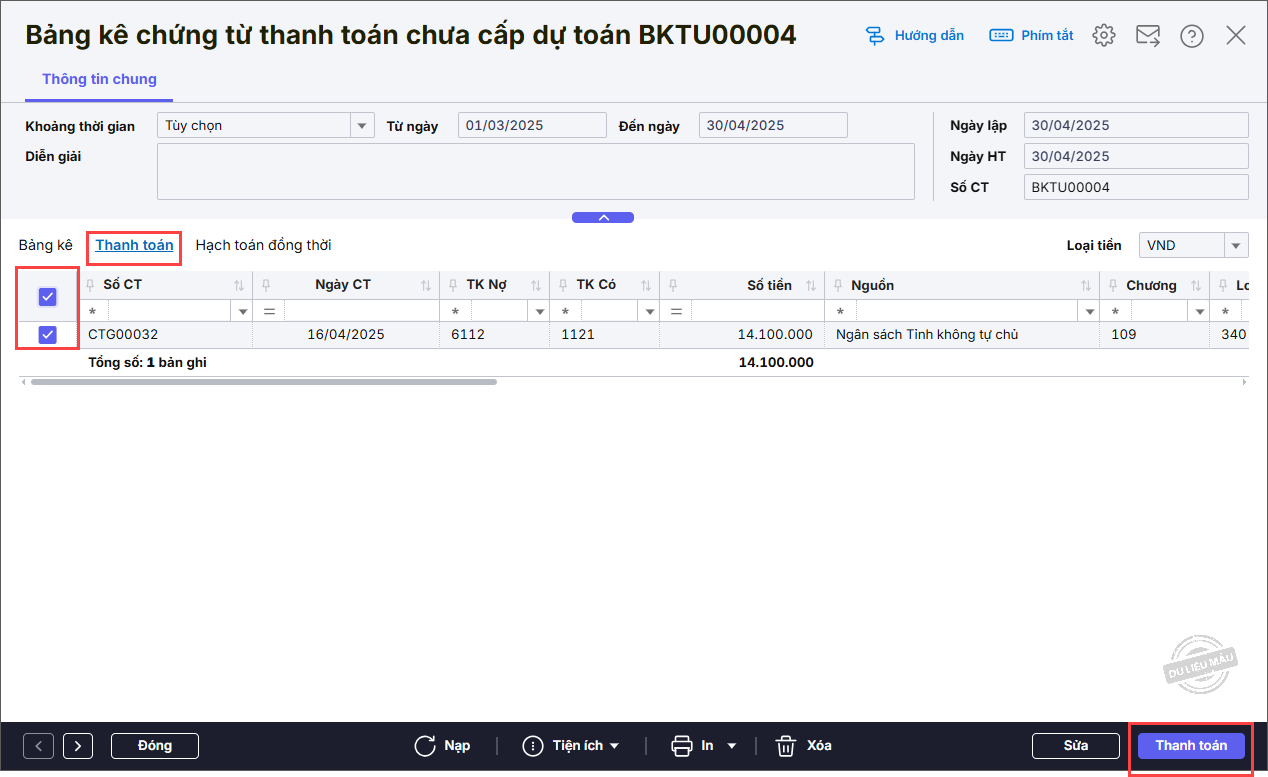Pin the Nguồn column

point(836,285)
